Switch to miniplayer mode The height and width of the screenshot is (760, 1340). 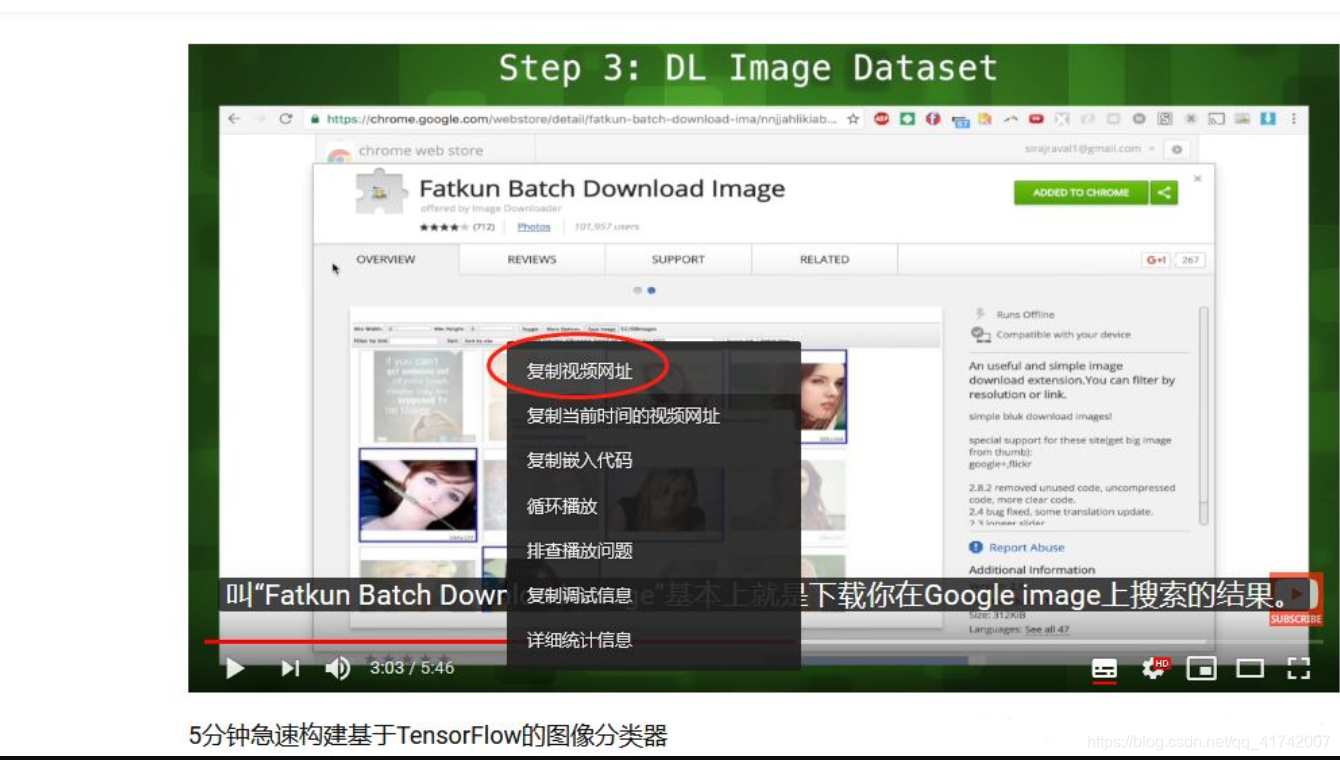1202,668
